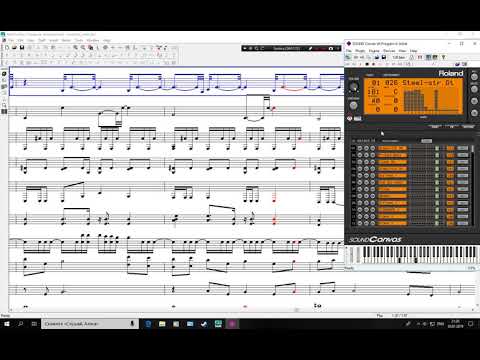This screenshot has width=480, height=360.
Task: Toggle first round button in part 10 row
Action: pos(360,210)
